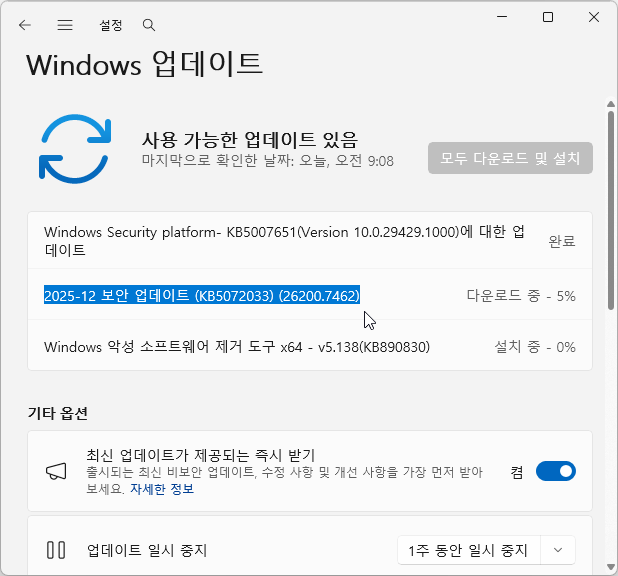The height and width of the screenshot is (576, 618).
Task: Click 모두 다운로드 및 설치 button
Action: (x=510, y=158)
